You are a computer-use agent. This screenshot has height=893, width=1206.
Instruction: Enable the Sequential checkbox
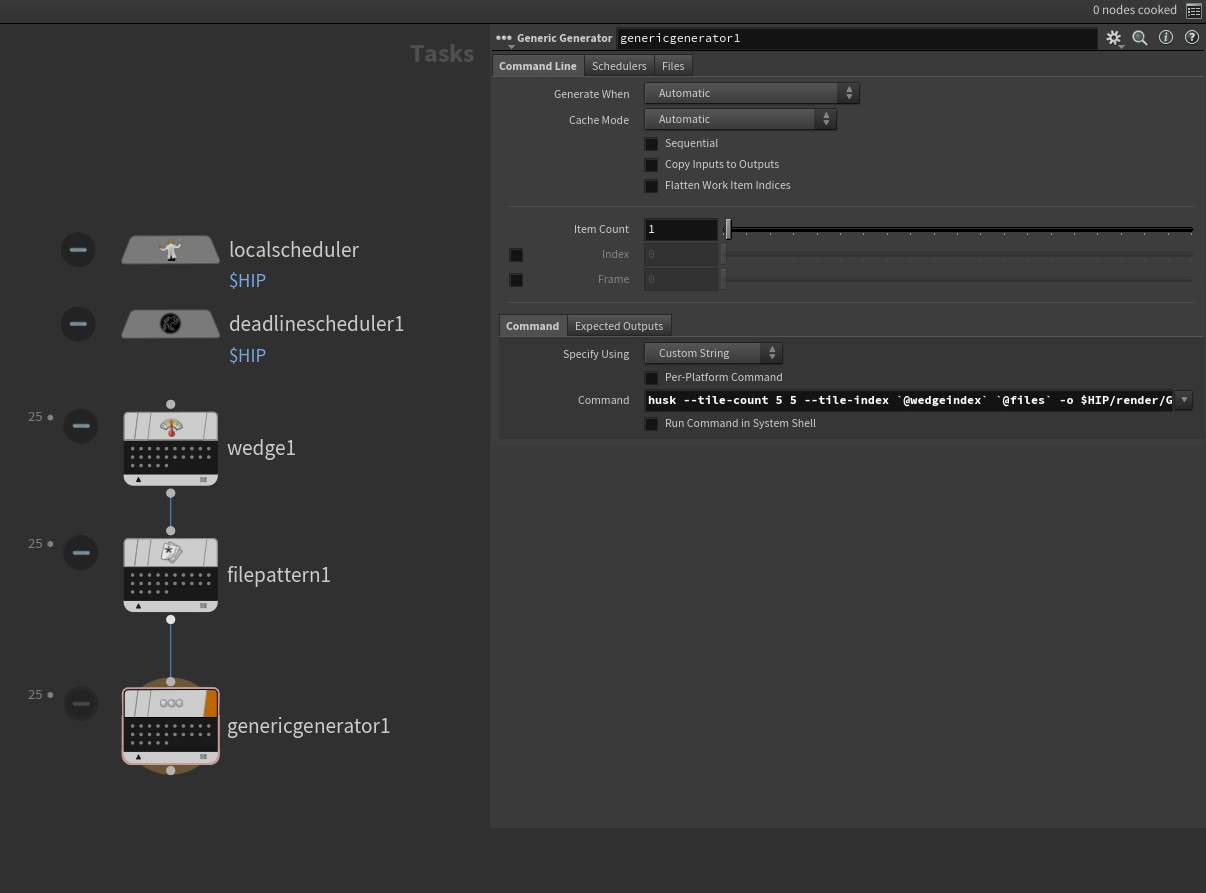pos(651,144)
